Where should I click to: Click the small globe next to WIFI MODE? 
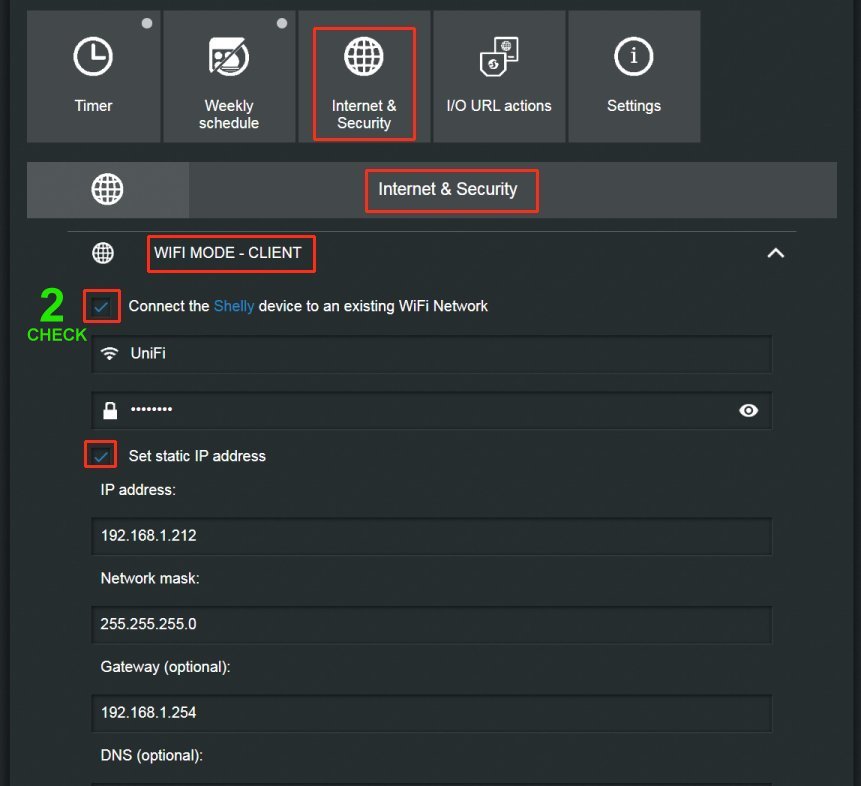[x=103, y=253]
